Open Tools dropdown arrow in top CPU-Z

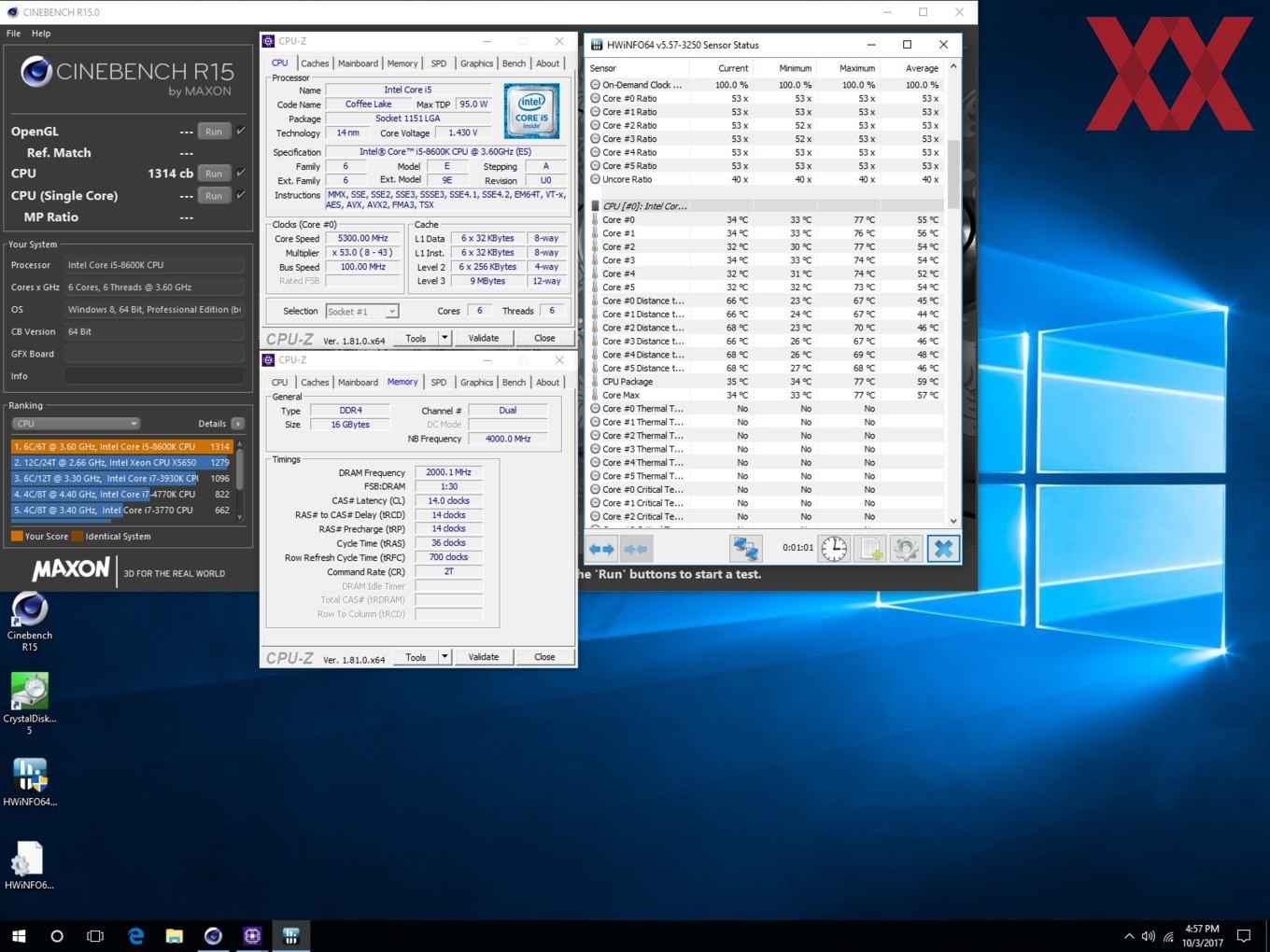444,338
